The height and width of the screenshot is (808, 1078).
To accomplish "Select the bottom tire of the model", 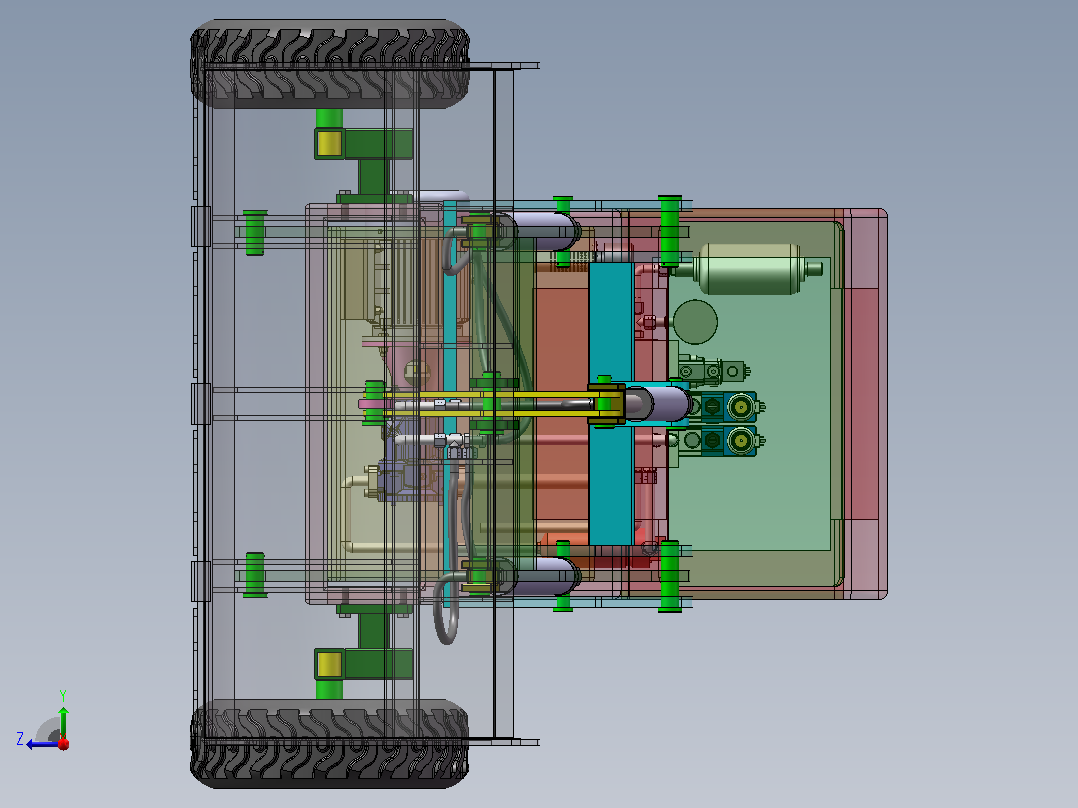I will point(330,744).
